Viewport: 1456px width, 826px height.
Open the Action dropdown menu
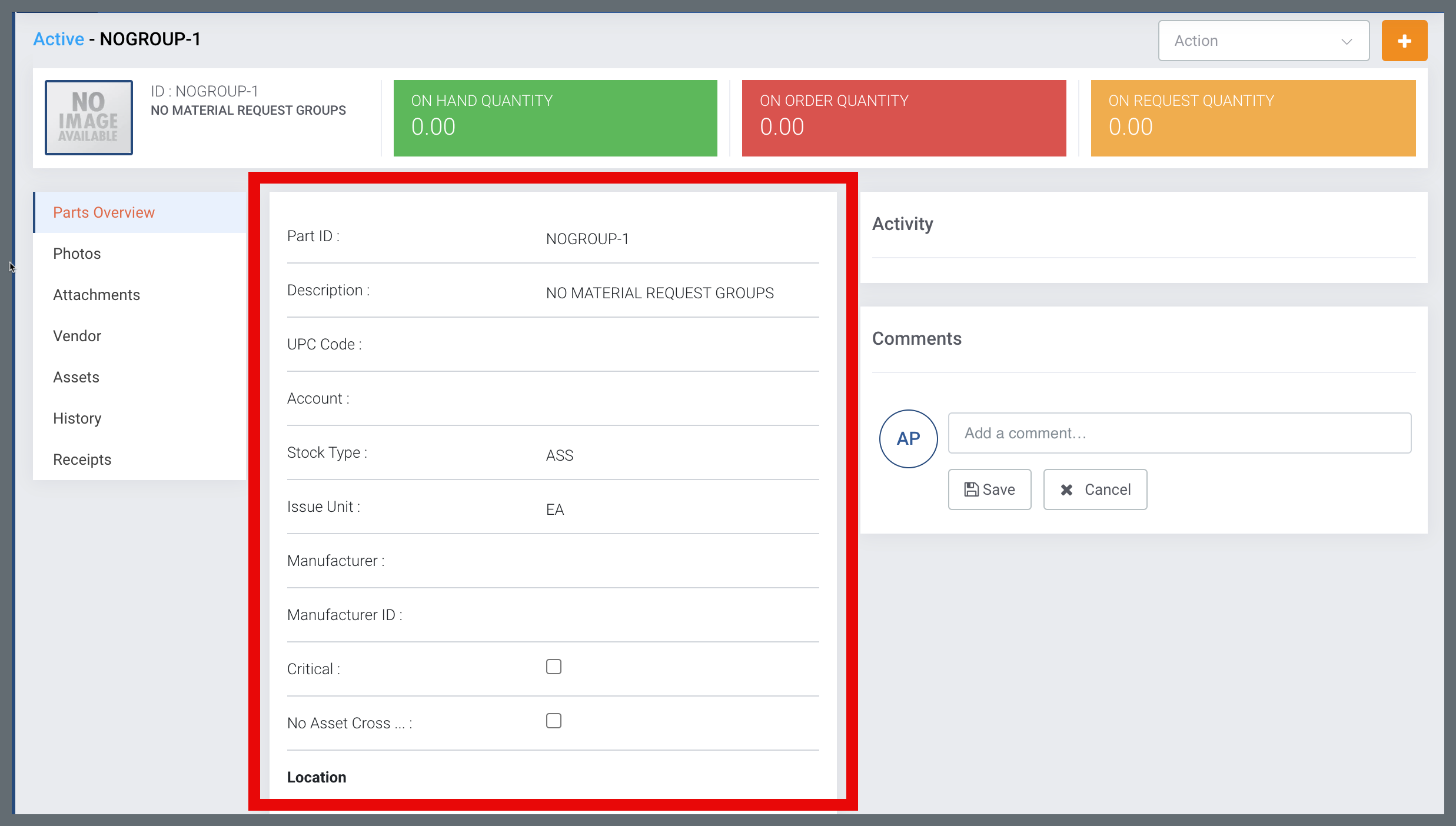[x=1263, y=41]
